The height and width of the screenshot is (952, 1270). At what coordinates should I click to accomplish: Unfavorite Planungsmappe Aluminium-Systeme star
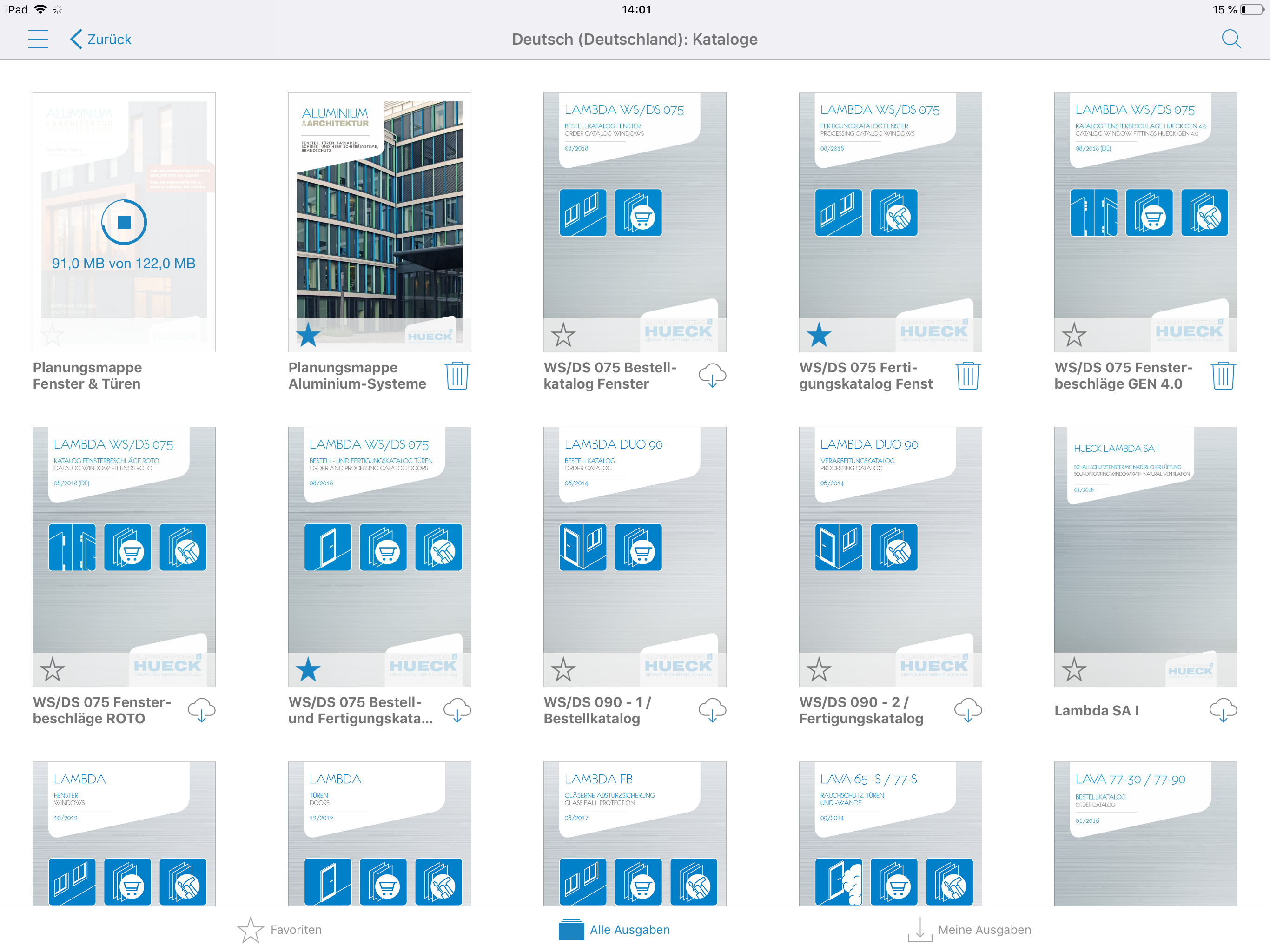(x=308, y=335)
